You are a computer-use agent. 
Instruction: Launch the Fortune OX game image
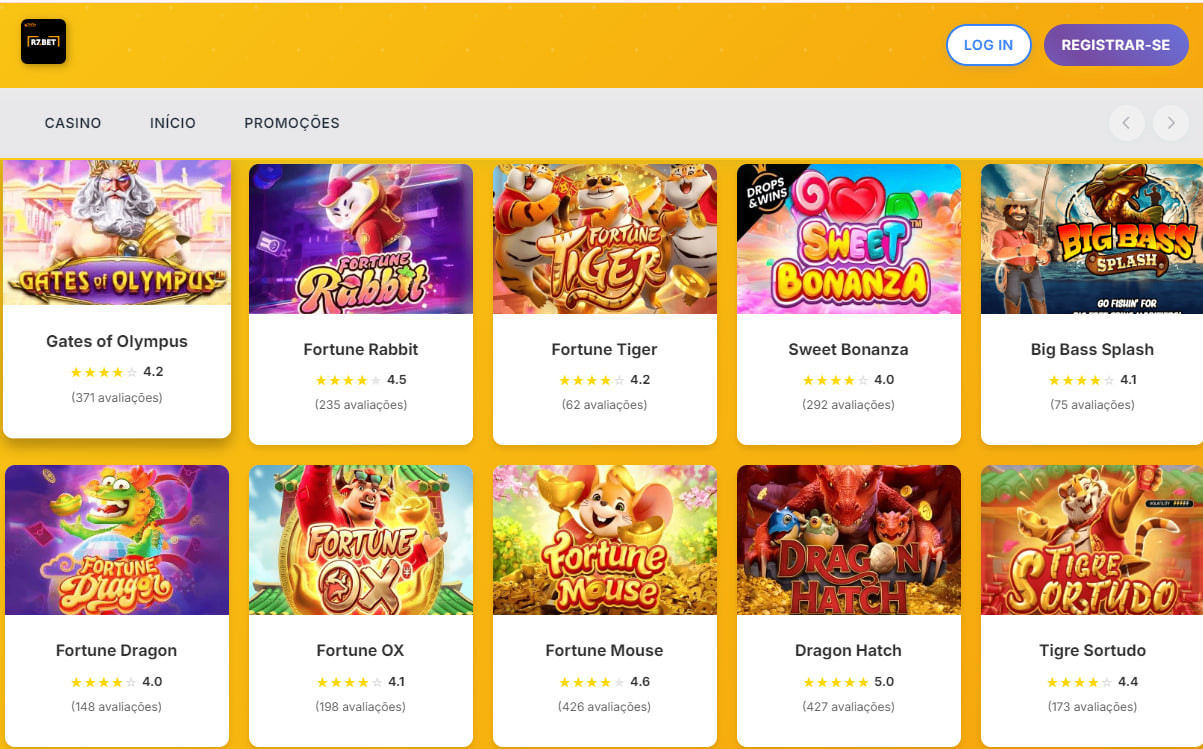(361, 540)
